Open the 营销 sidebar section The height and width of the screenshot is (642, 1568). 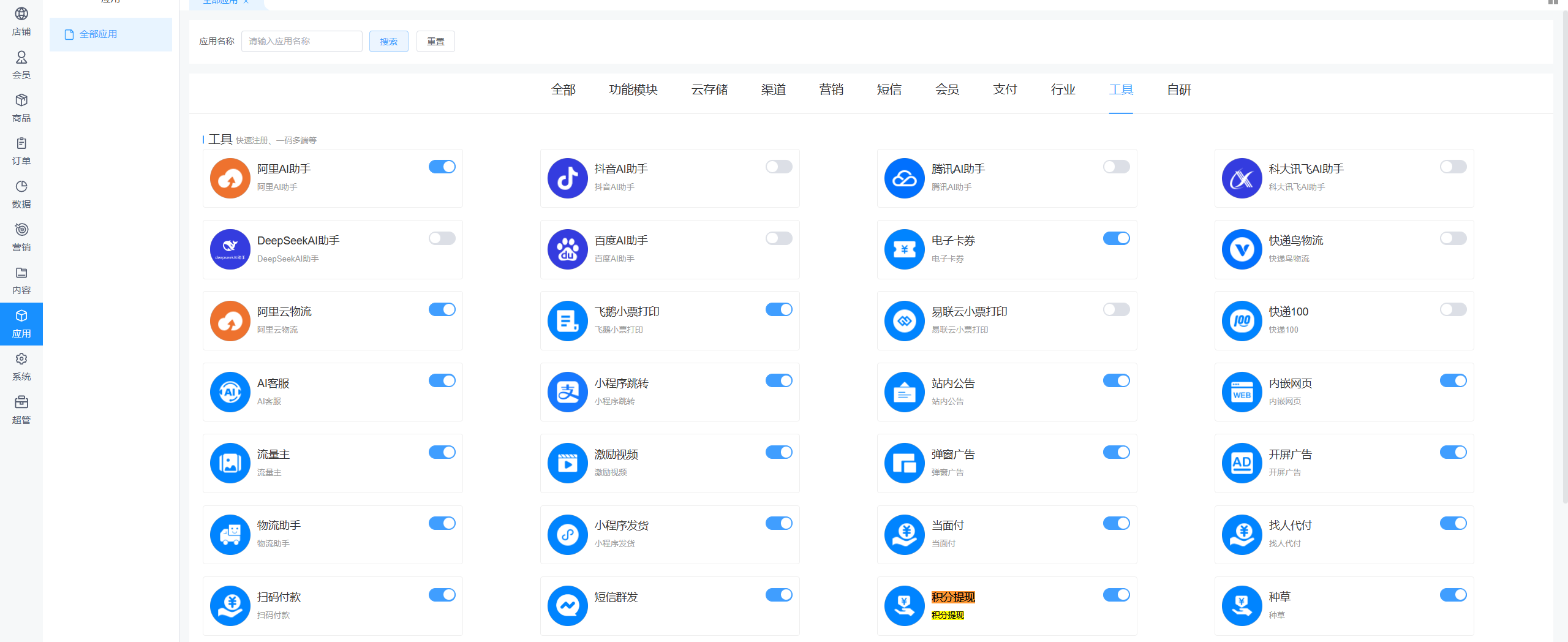[x=21, y=237]
